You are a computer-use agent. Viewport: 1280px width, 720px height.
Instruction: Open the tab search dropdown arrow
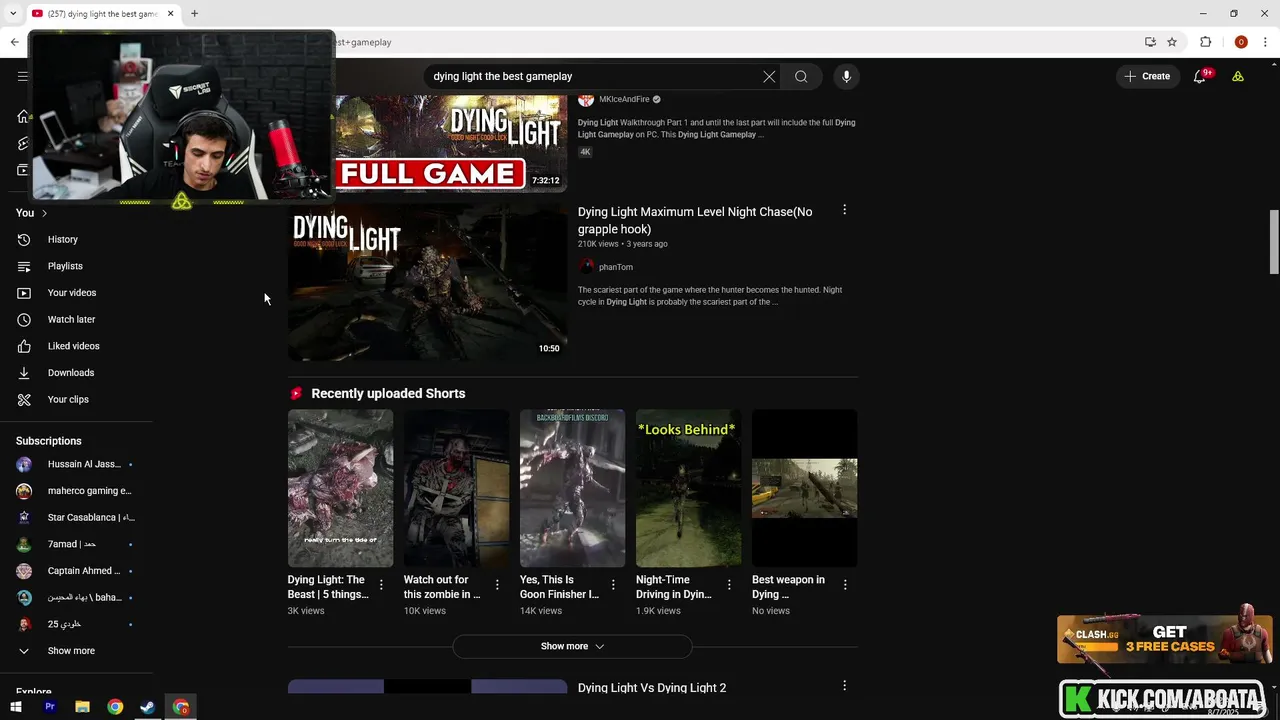click(14, 13)
